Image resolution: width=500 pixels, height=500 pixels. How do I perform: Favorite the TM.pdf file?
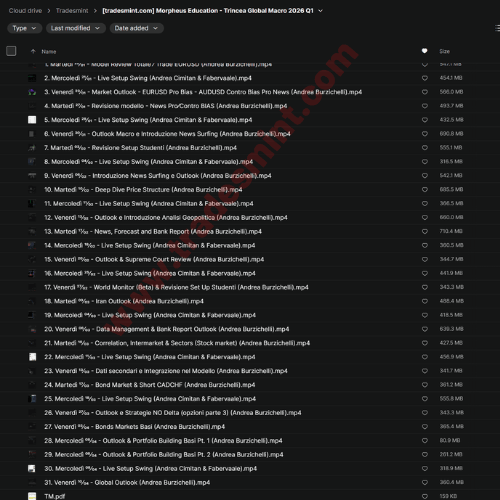coord(425,496)
